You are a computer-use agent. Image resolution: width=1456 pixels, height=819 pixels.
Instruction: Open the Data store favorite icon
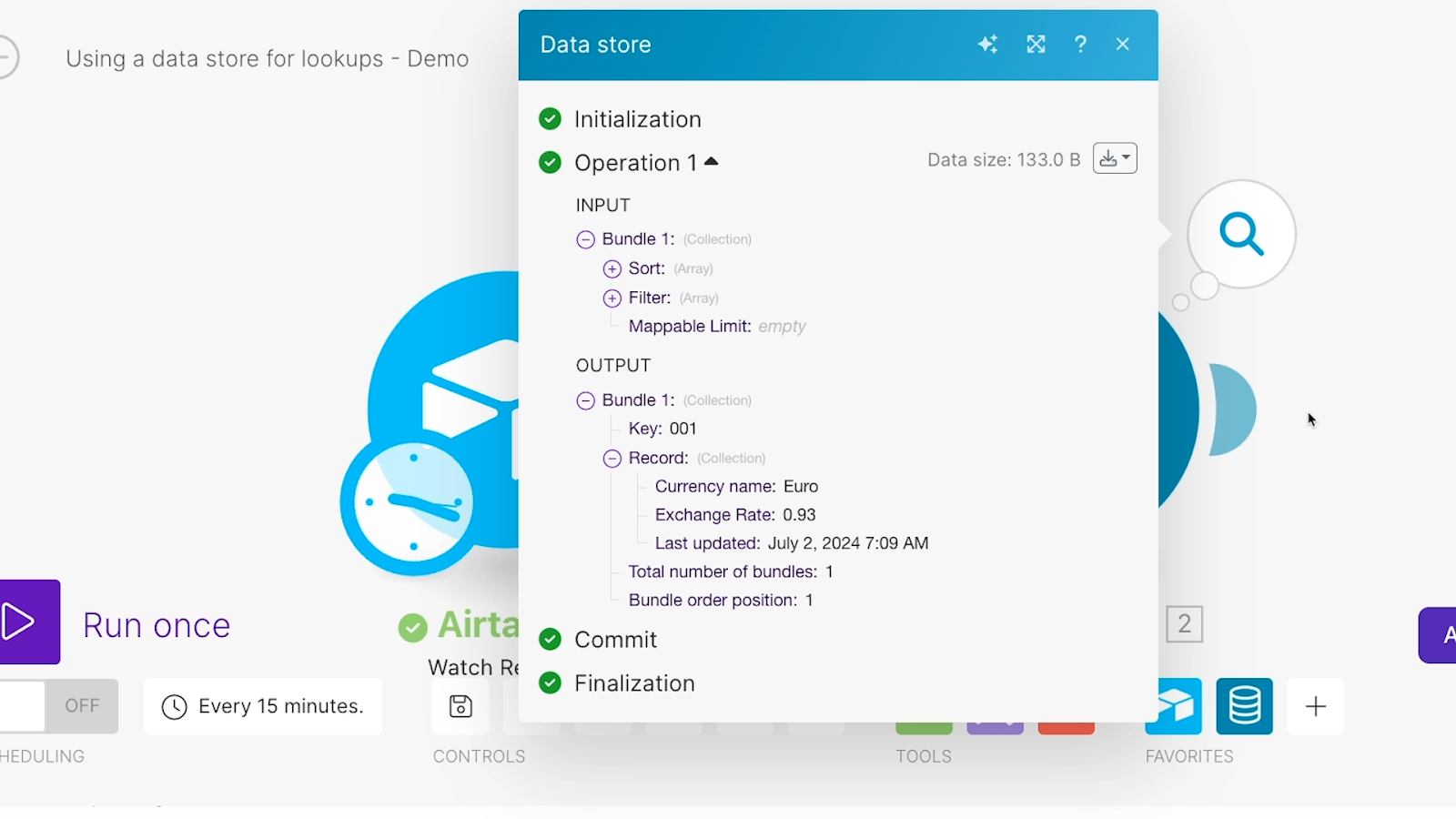tap(1244, 706)
